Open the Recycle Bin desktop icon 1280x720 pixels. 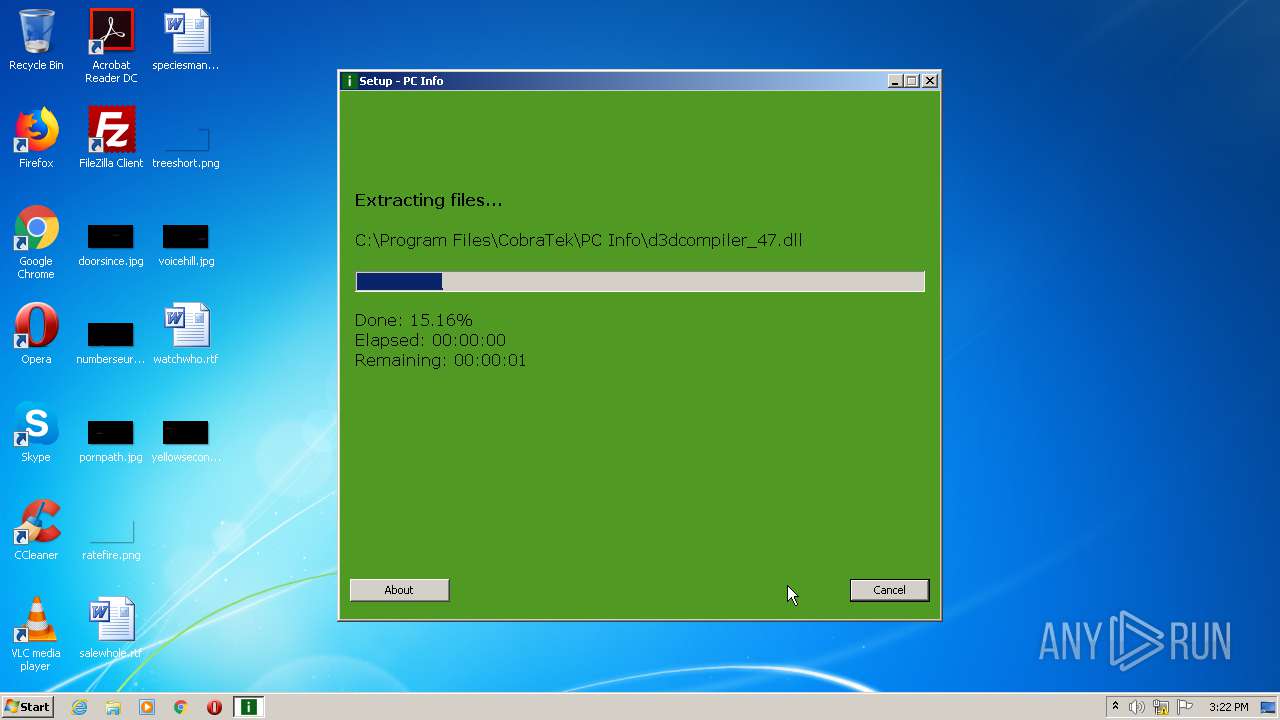pyautogui.click(x=36, y=40)
